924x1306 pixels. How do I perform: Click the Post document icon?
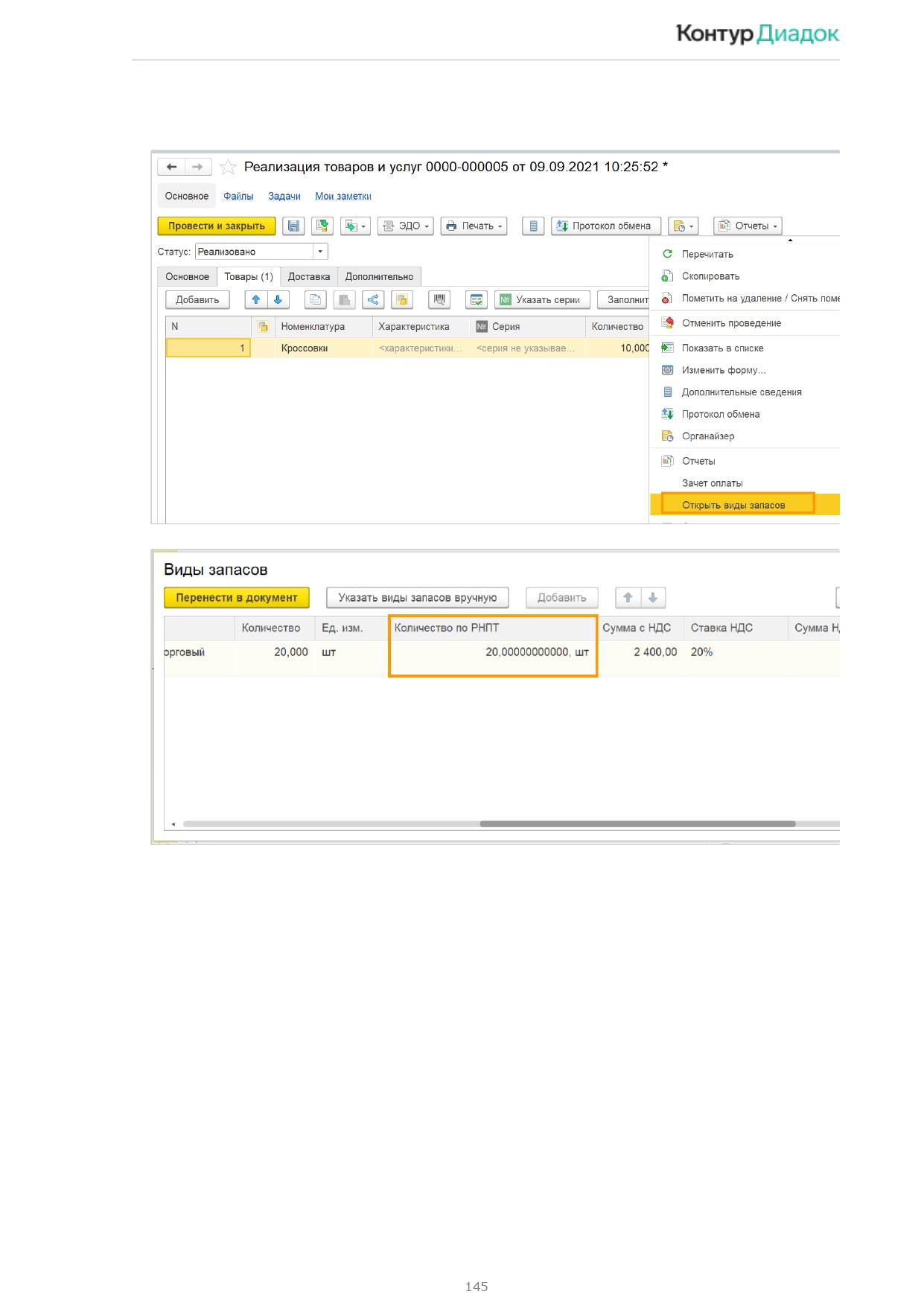[x=322, y=226]
